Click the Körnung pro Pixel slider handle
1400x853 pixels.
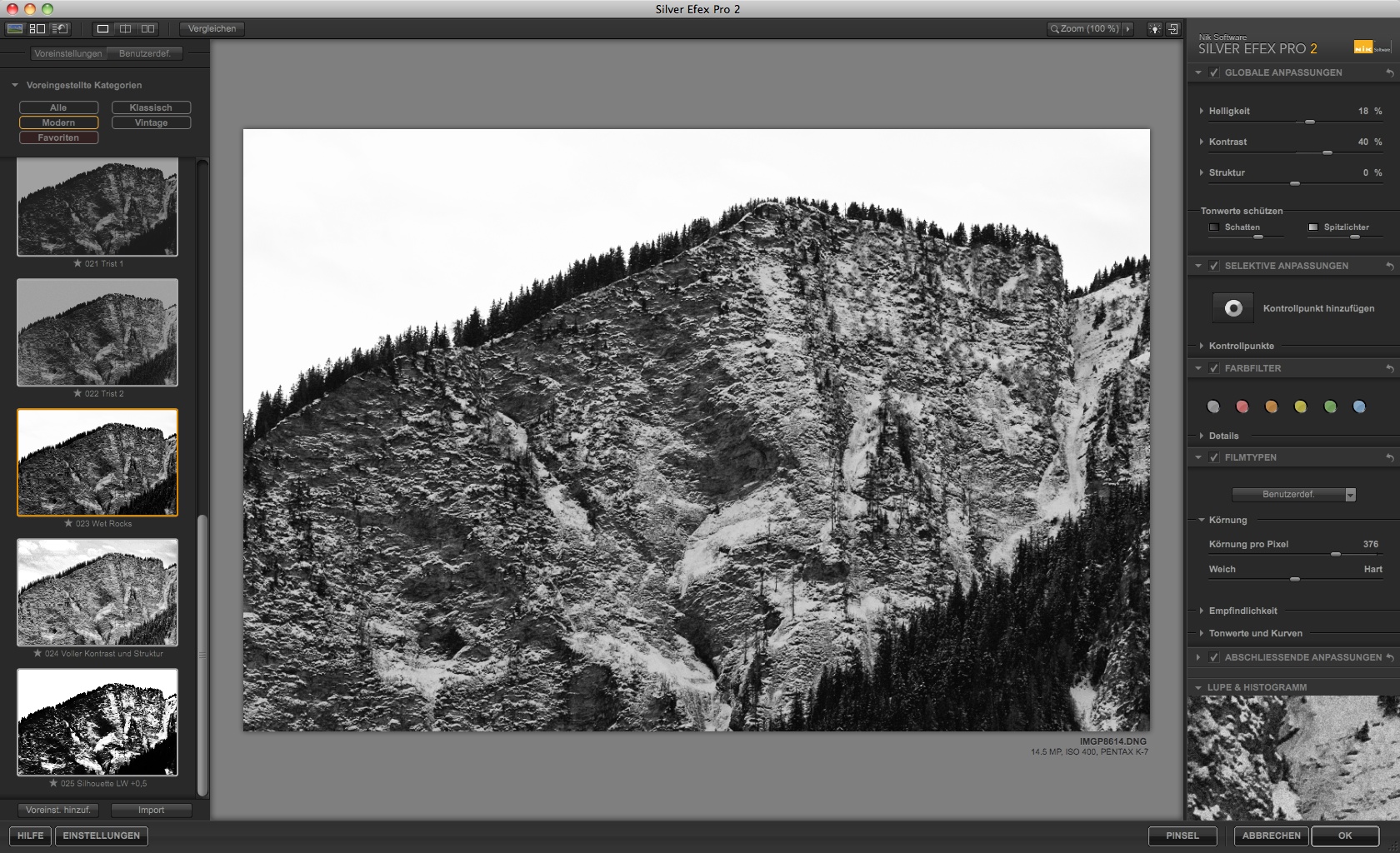coord(1336,554)
